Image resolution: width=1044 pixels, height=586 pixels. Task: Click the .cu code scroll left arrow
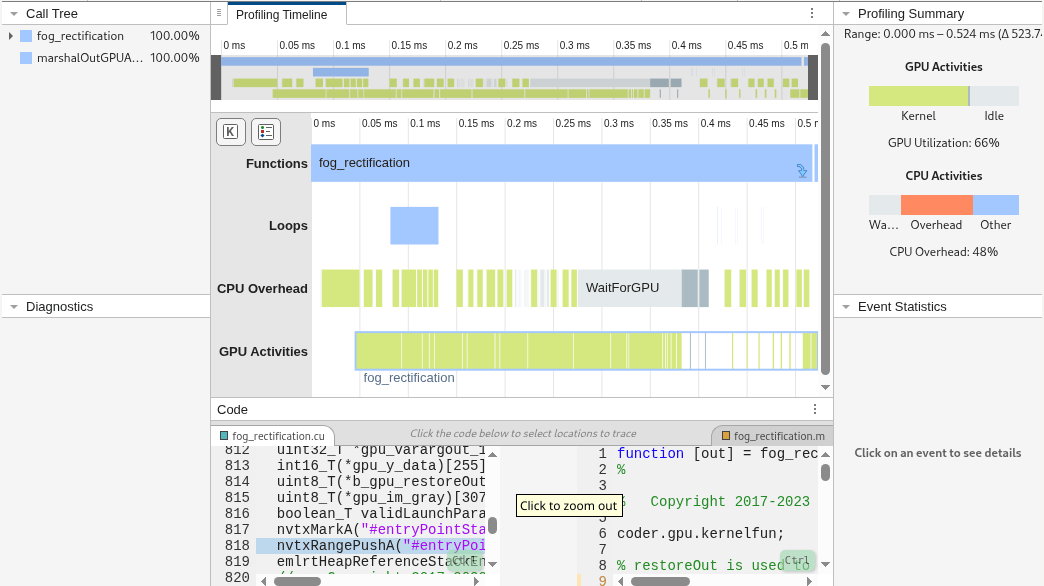coord(263,581)
